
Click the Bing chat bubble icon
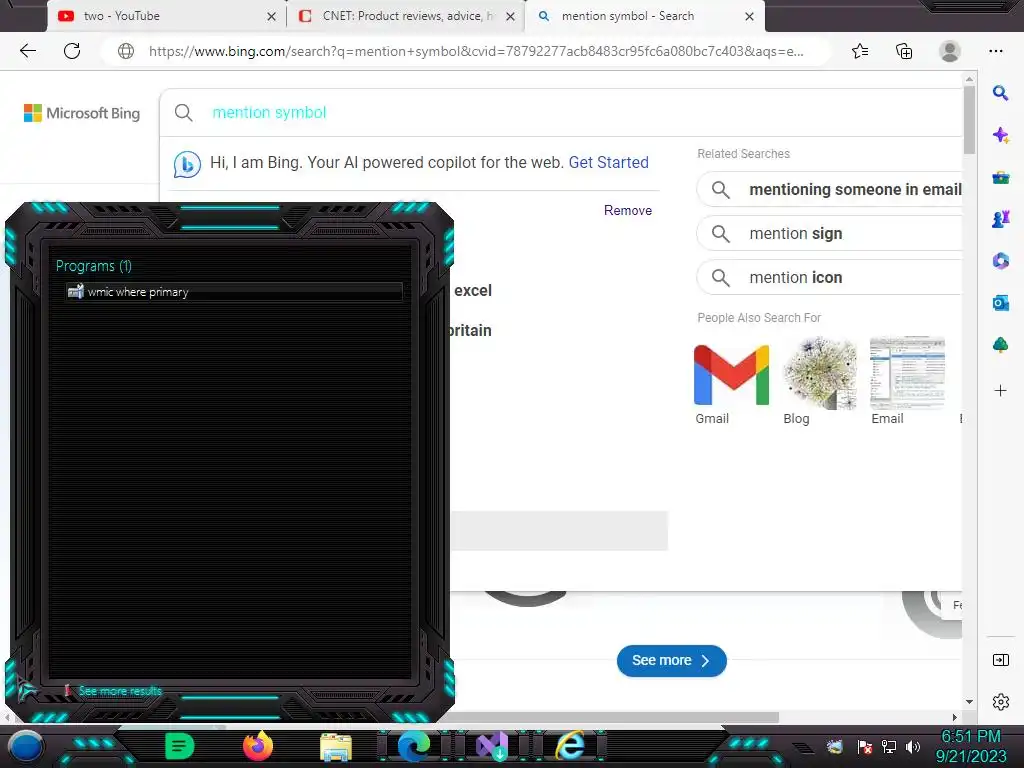pos(187,164)
